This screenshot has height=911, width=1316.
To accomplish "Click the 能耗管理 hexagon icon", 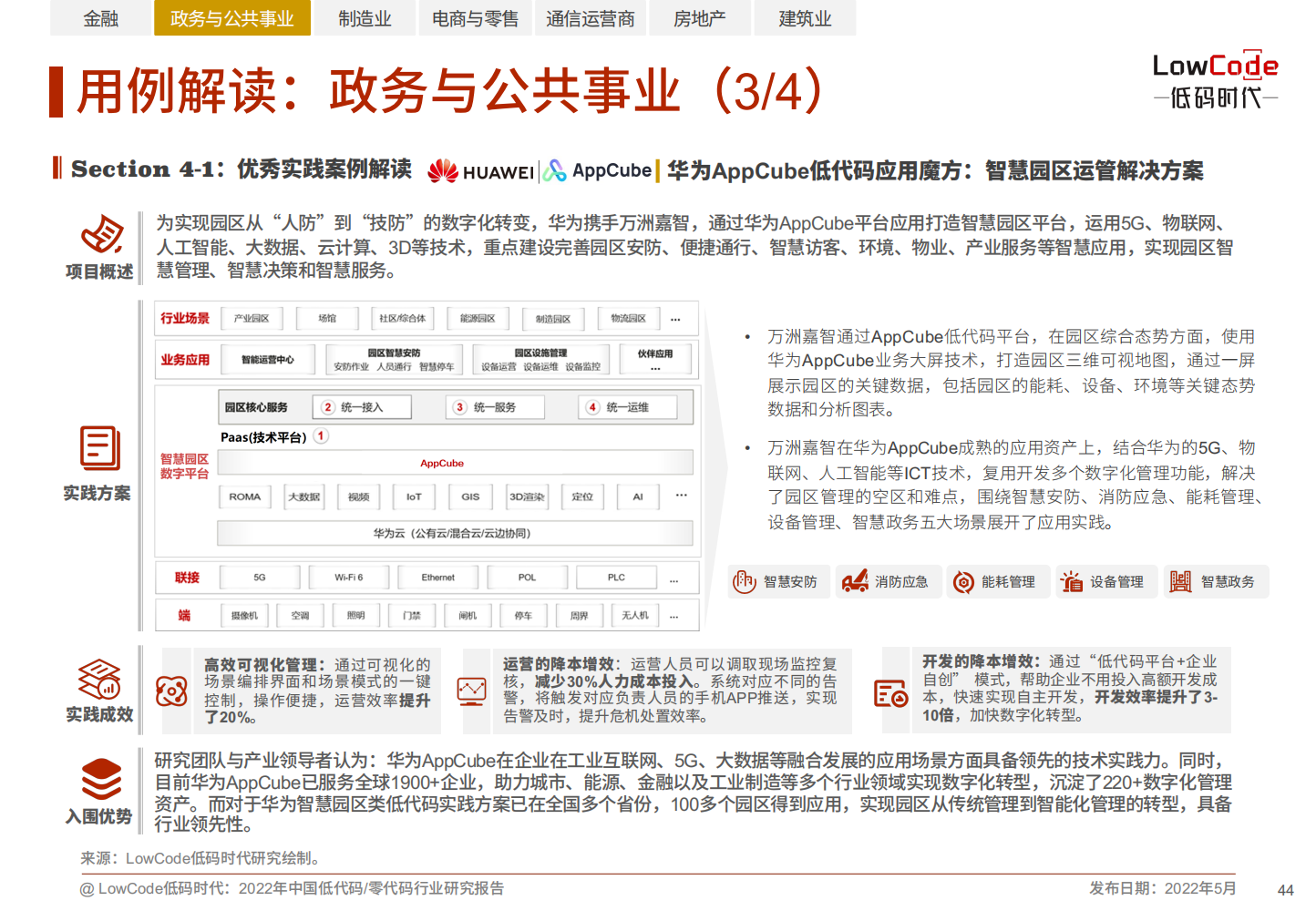I will [x=963, y=582].
